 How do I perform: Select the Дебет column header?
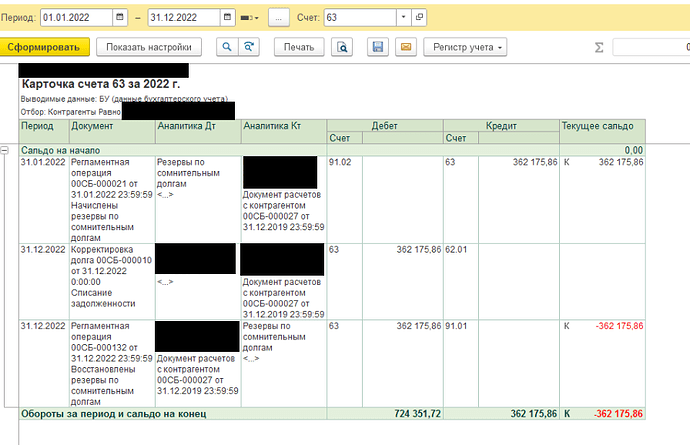pyautogui.click(x=385, y=125)
